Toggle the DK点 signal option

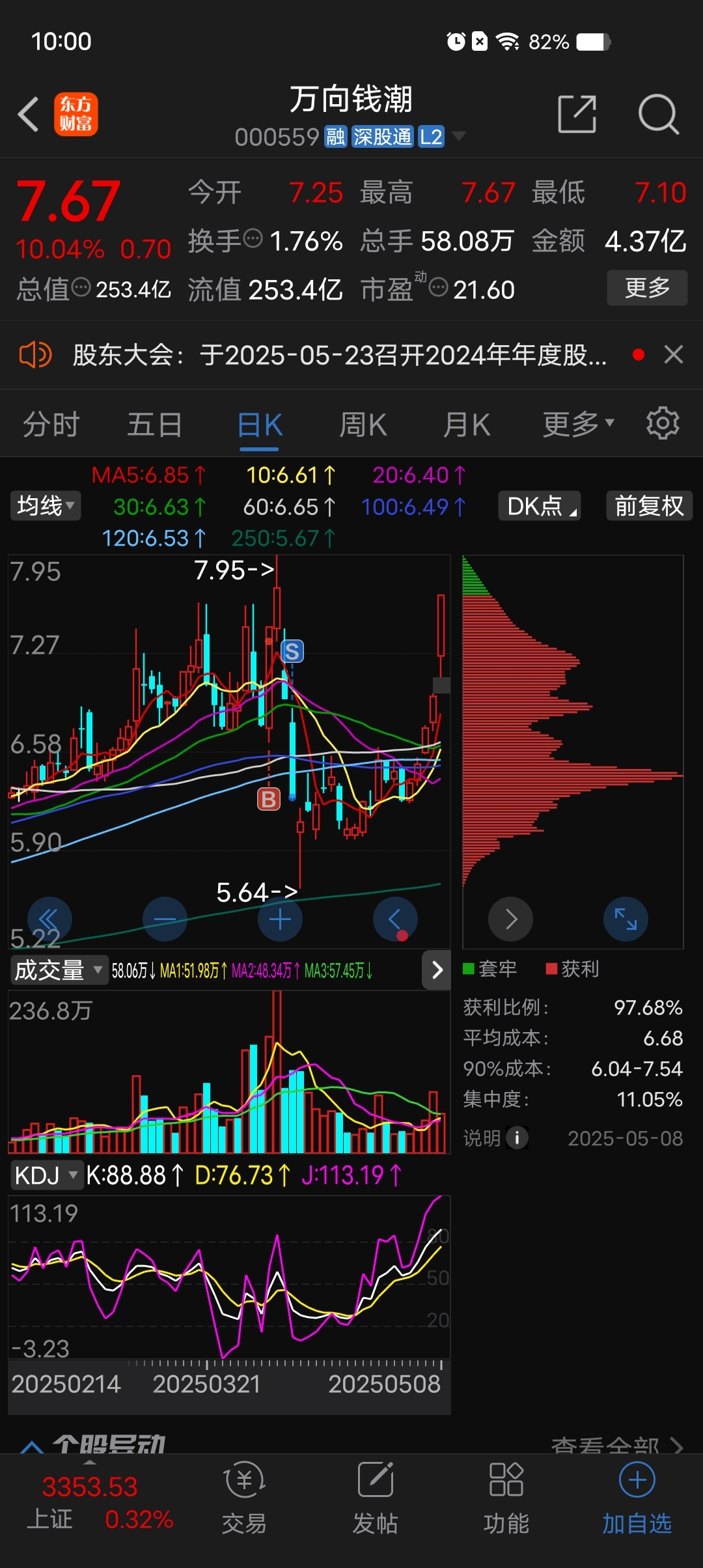540,506
